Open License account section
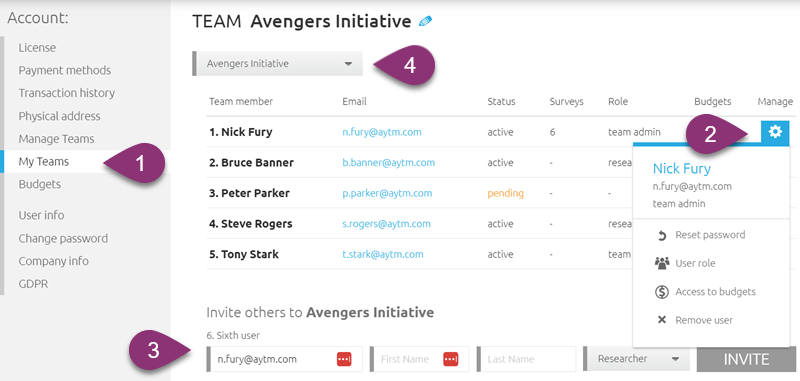The height and width of the screenshot is (381, 800). click(x=37, y=47)
